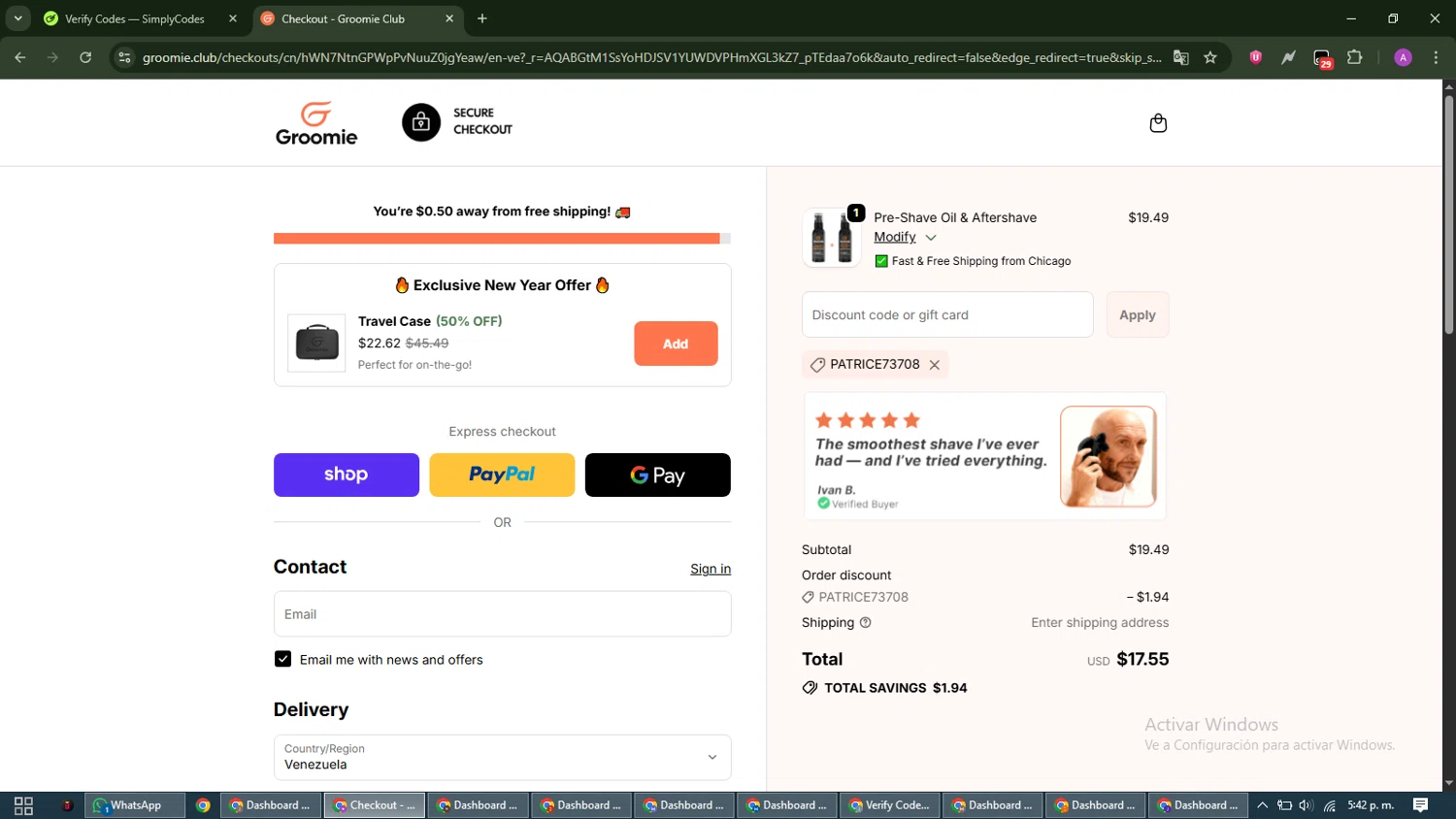The width and height of the screenshot is (1456, 819).
Task: Open the notification center icon
Action: click(1420, 805)
